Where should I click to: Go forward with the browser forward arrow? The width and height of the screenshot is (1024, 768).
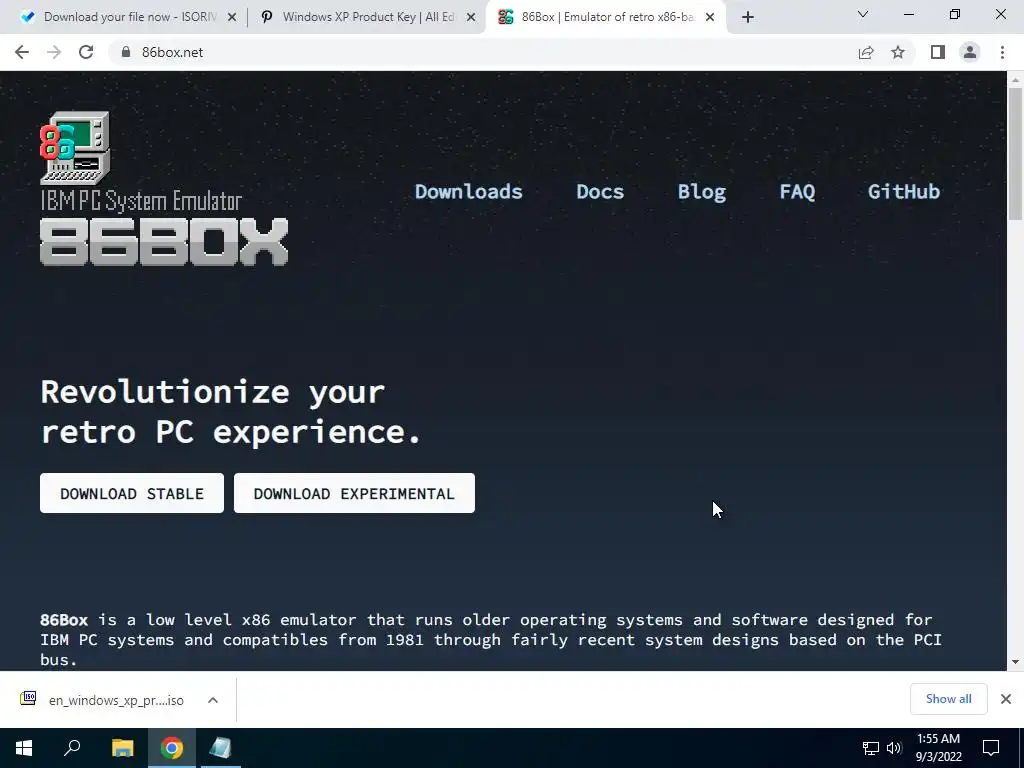point(54,52)
